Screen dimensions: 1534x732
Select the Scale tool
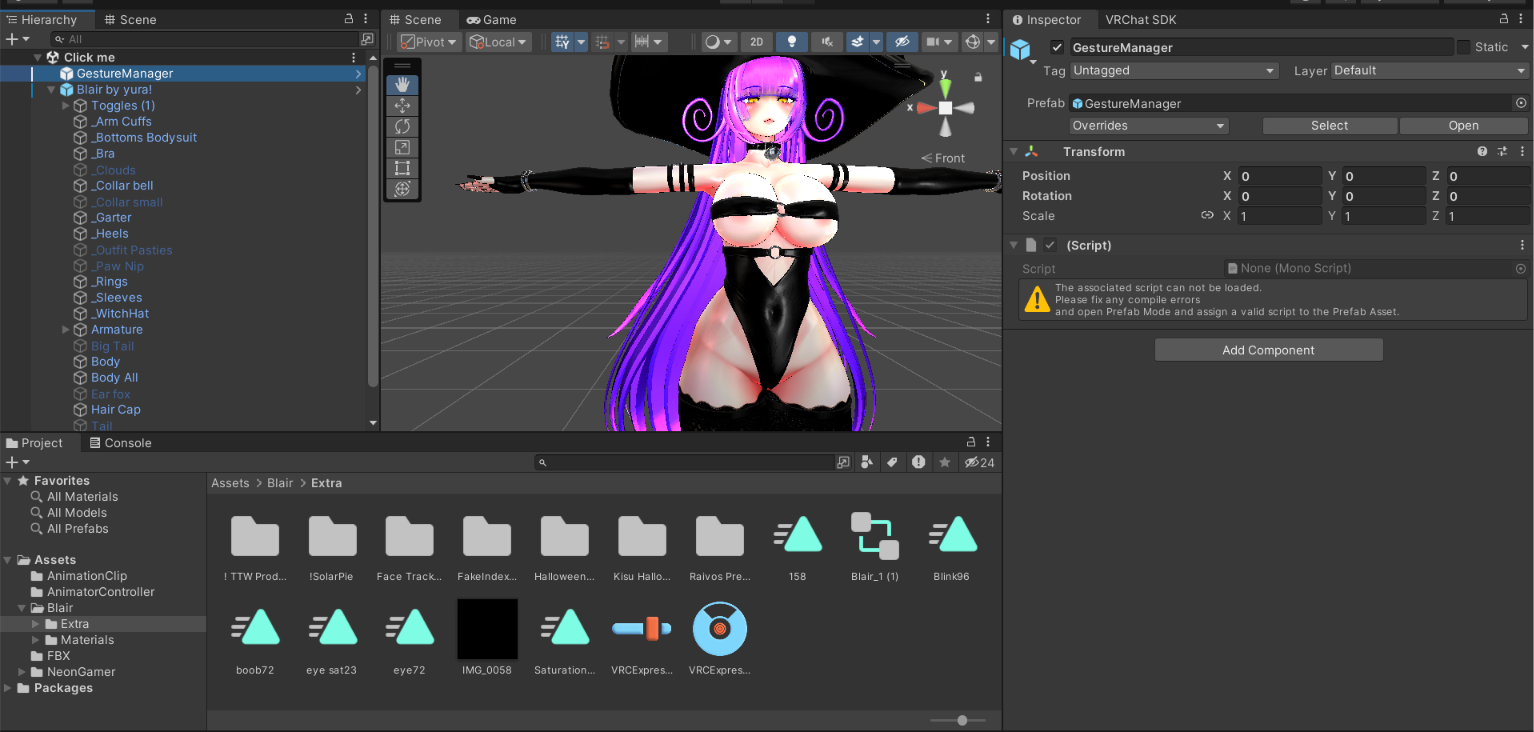[x=402, y=147]
